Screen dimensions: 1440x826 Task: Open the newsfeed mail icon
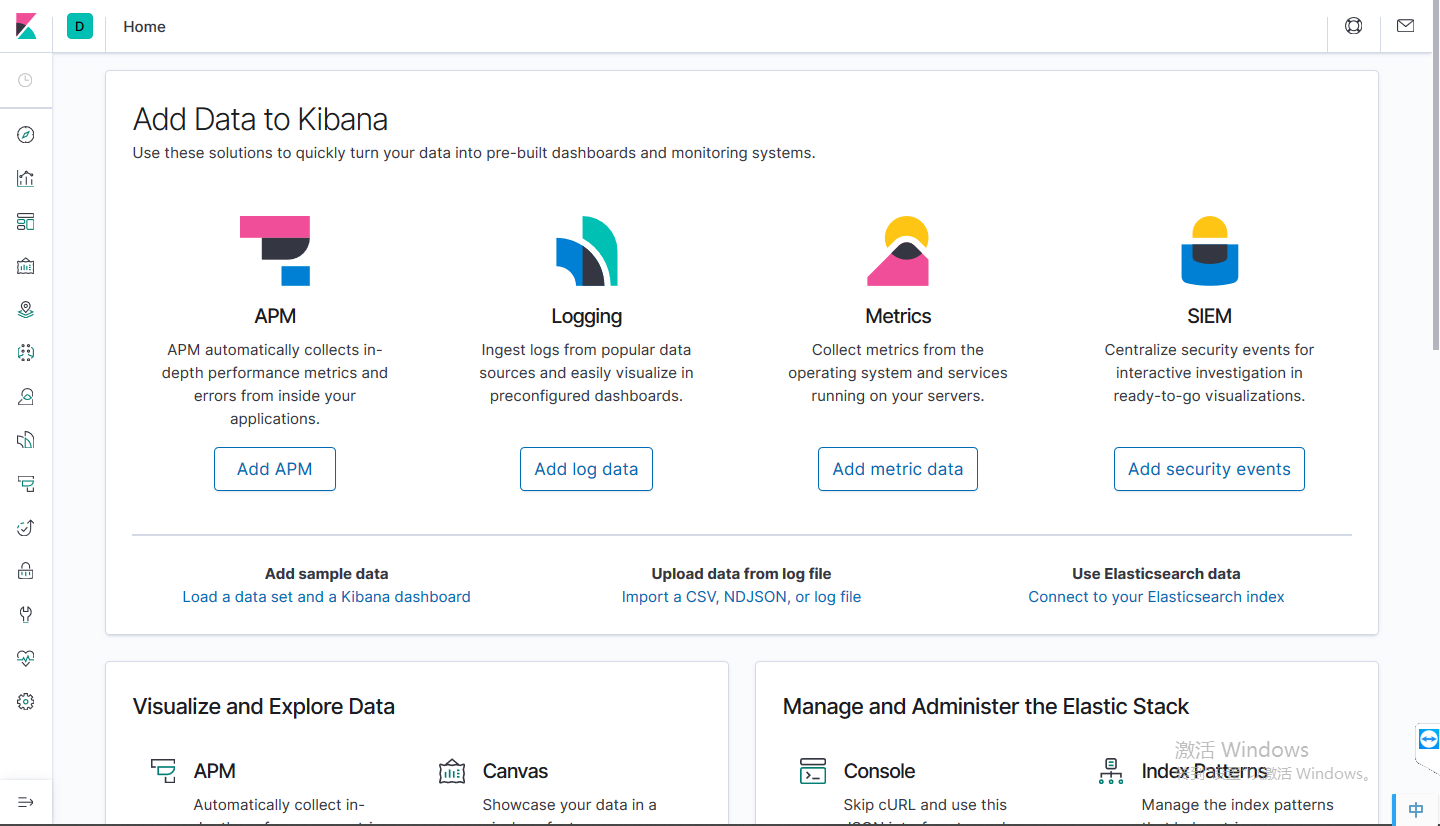(x=1405, y=26)
